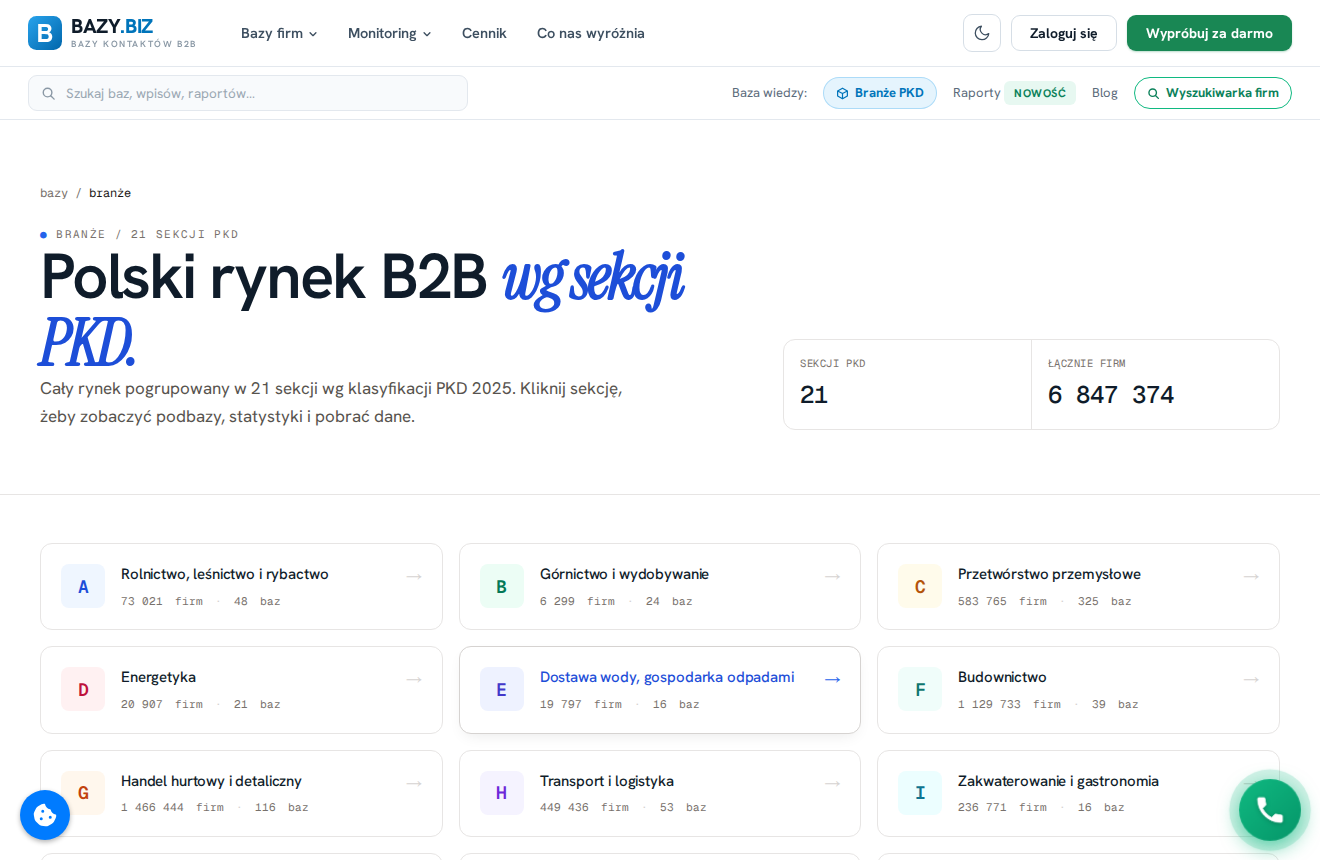Click the 19 797 firm count
This screenshot has height=860, width=1320.
tap(581, 704)
